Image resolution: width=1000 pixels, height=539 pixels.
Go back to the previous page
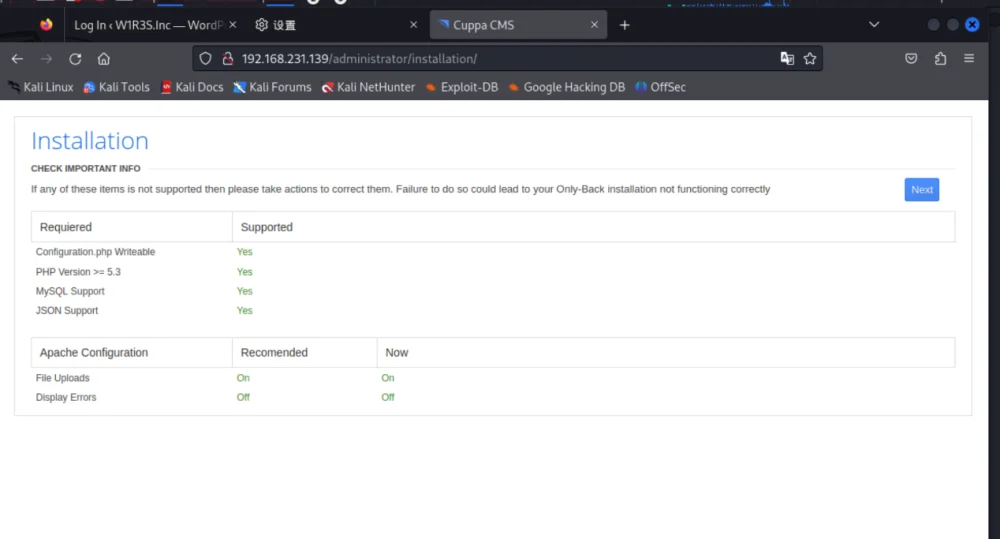click(x=17, y=59)
